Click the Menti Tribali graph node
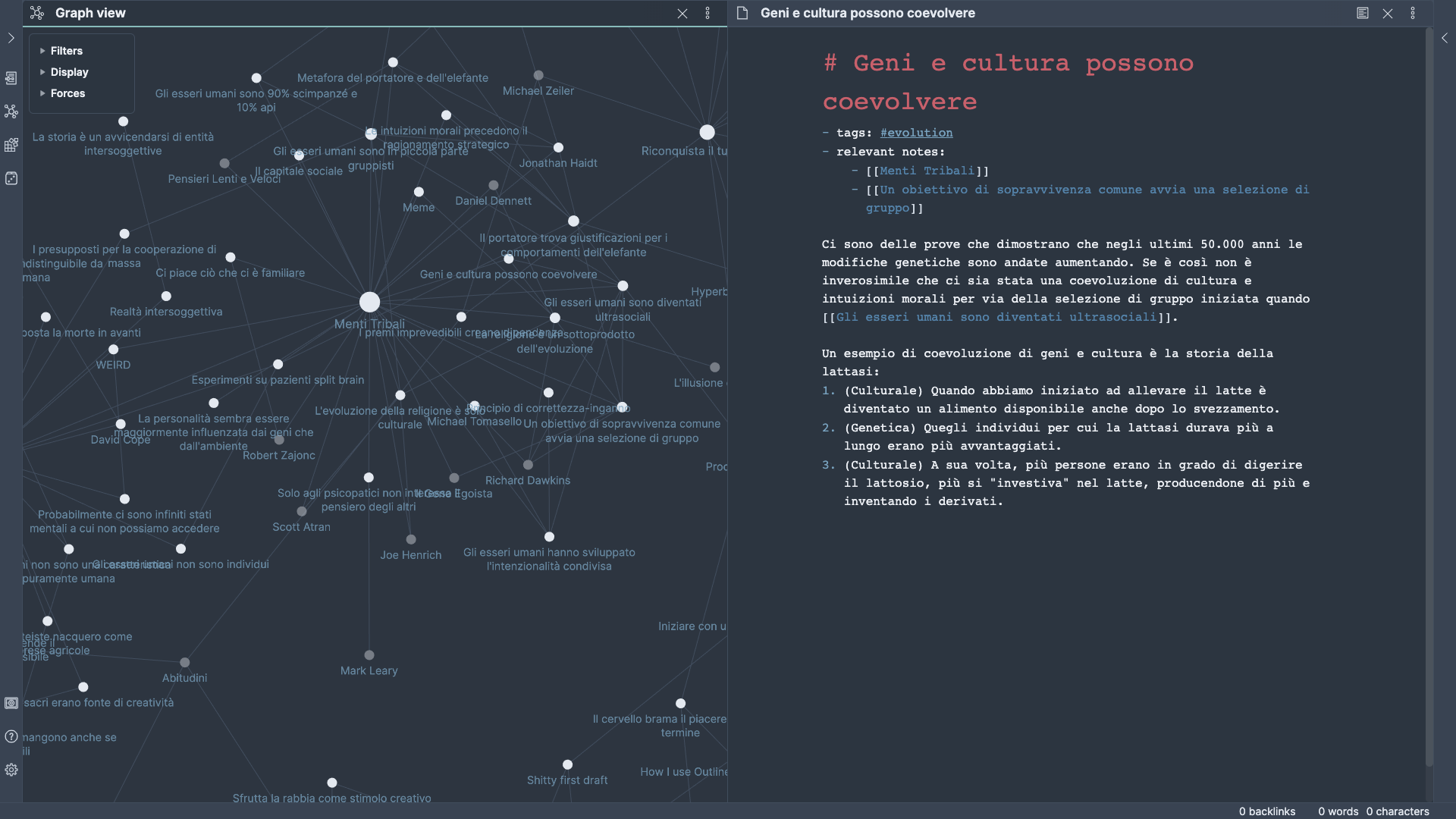The image size is (1456, 819). [369, 302]
